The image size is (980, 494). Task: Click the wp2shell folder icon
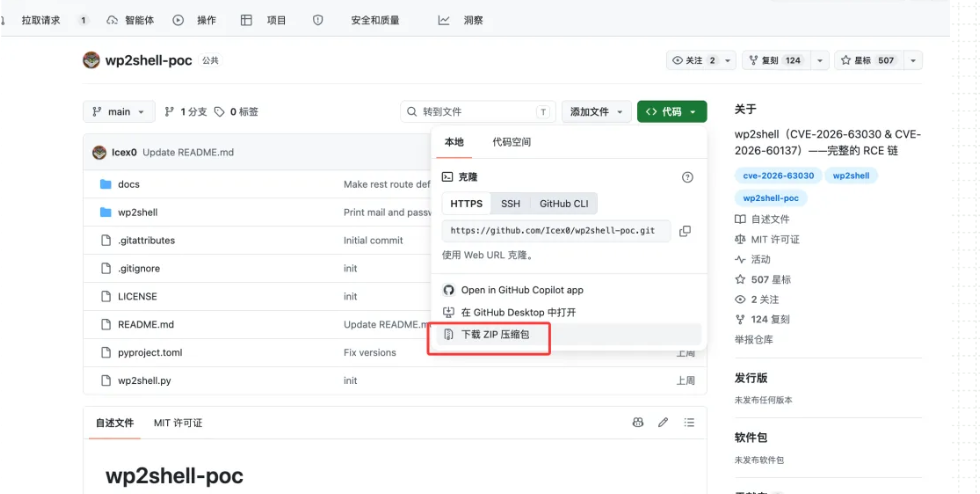click(106, 213)
